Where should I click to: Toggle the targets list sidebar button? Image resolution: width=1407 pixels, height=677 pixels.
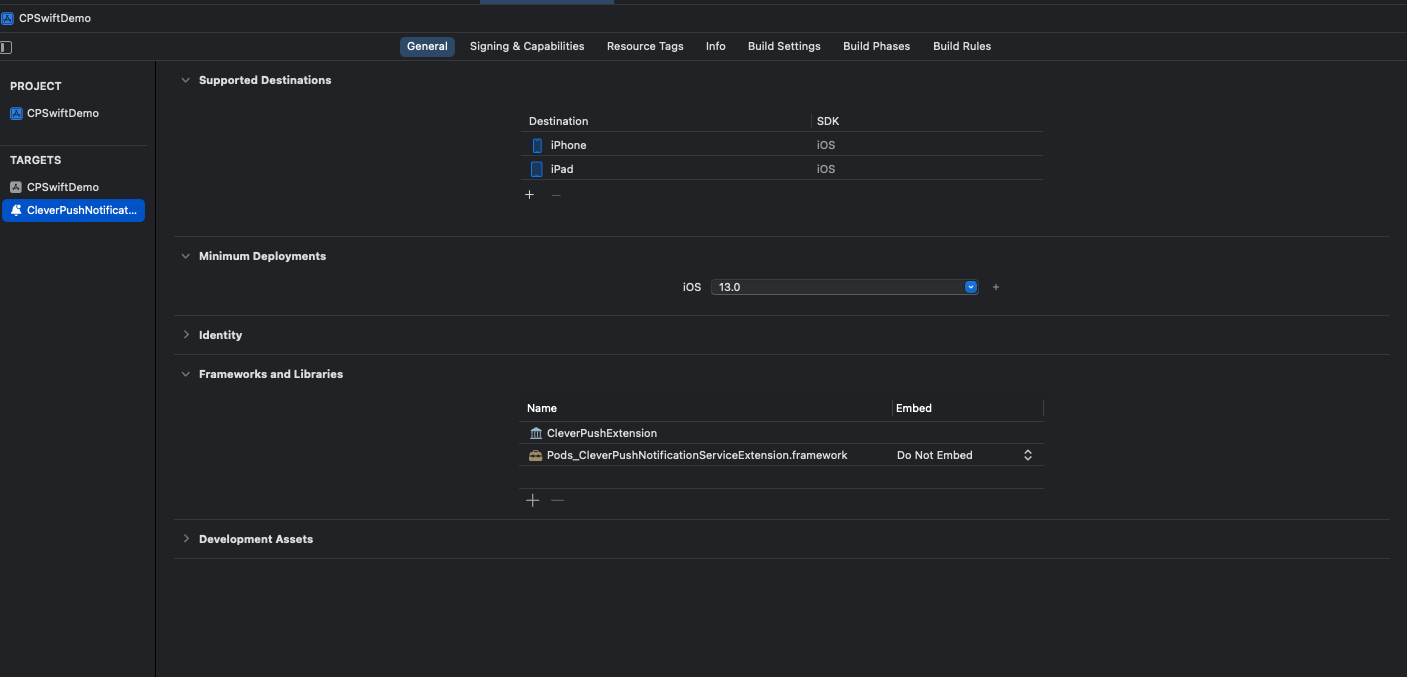coord(5,47)
